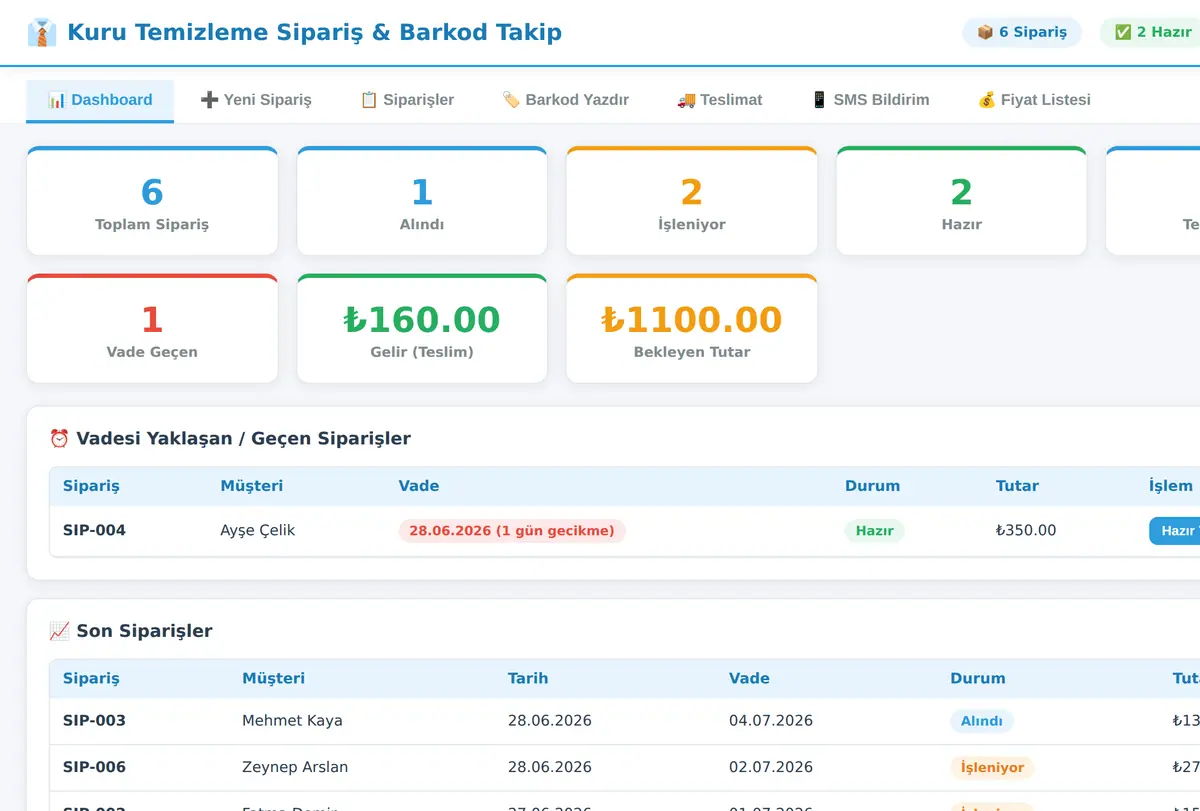Click the Alındı status badge for SIP-003
1200x811 pixels.
pos(981,721)
